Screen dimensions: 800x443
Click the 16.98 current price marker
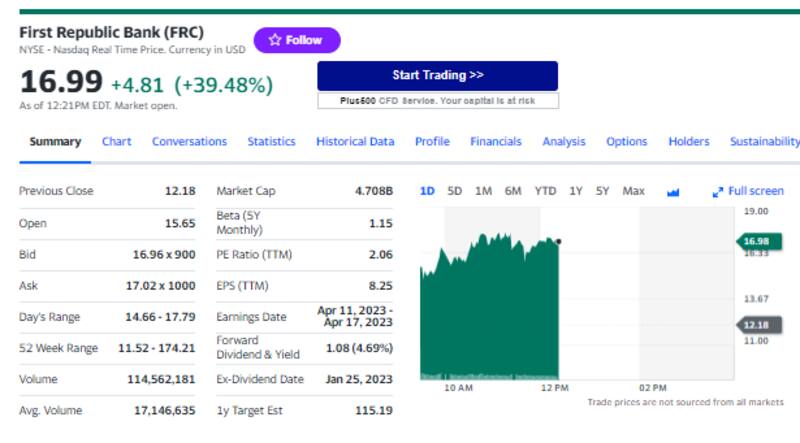756,241
